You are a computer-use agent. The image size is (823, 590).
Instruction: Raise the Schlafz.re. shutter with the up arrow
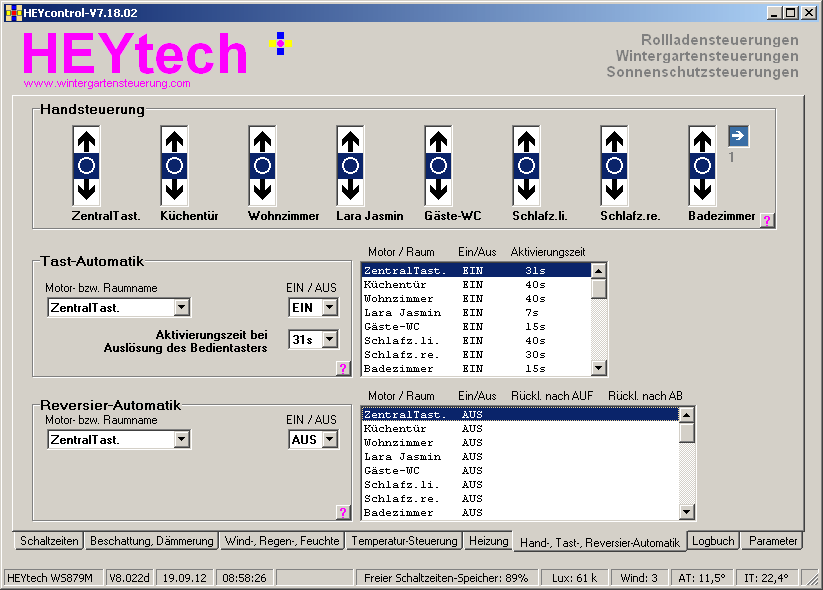pos(615,141)
